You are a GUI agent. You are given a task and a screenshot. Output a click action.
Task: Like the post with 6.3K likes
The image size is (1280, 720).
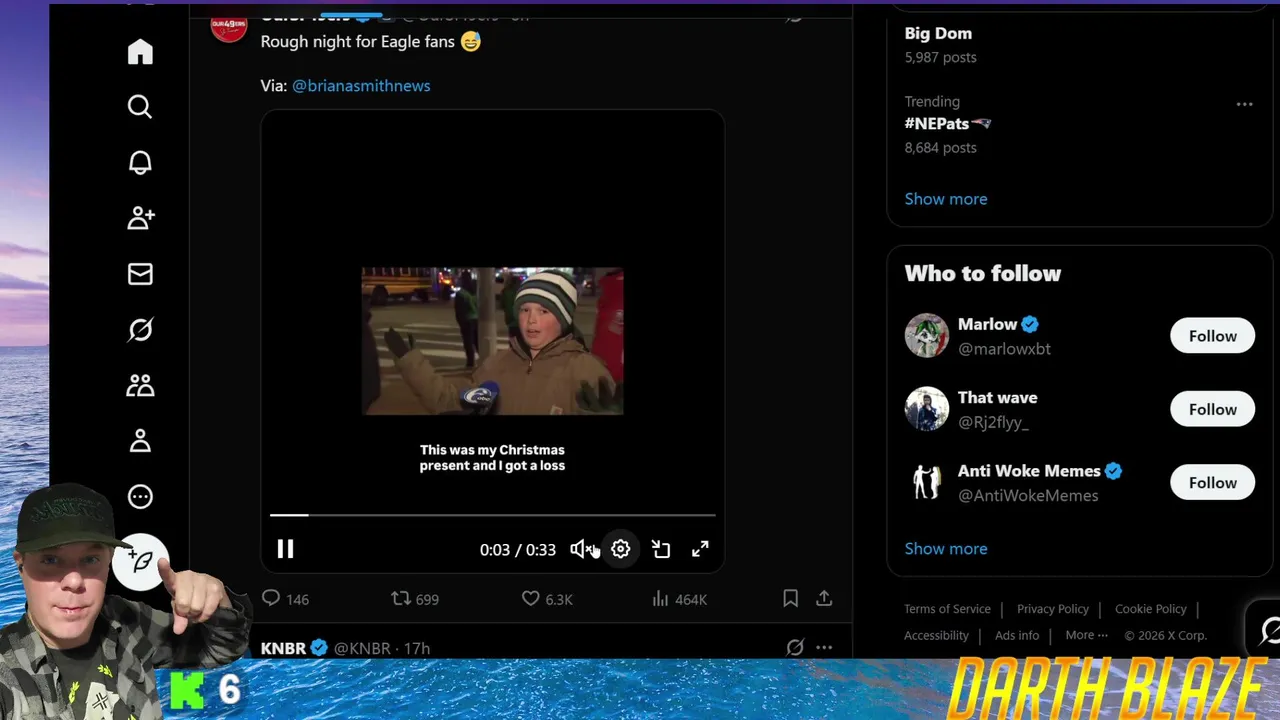[547, 599]
